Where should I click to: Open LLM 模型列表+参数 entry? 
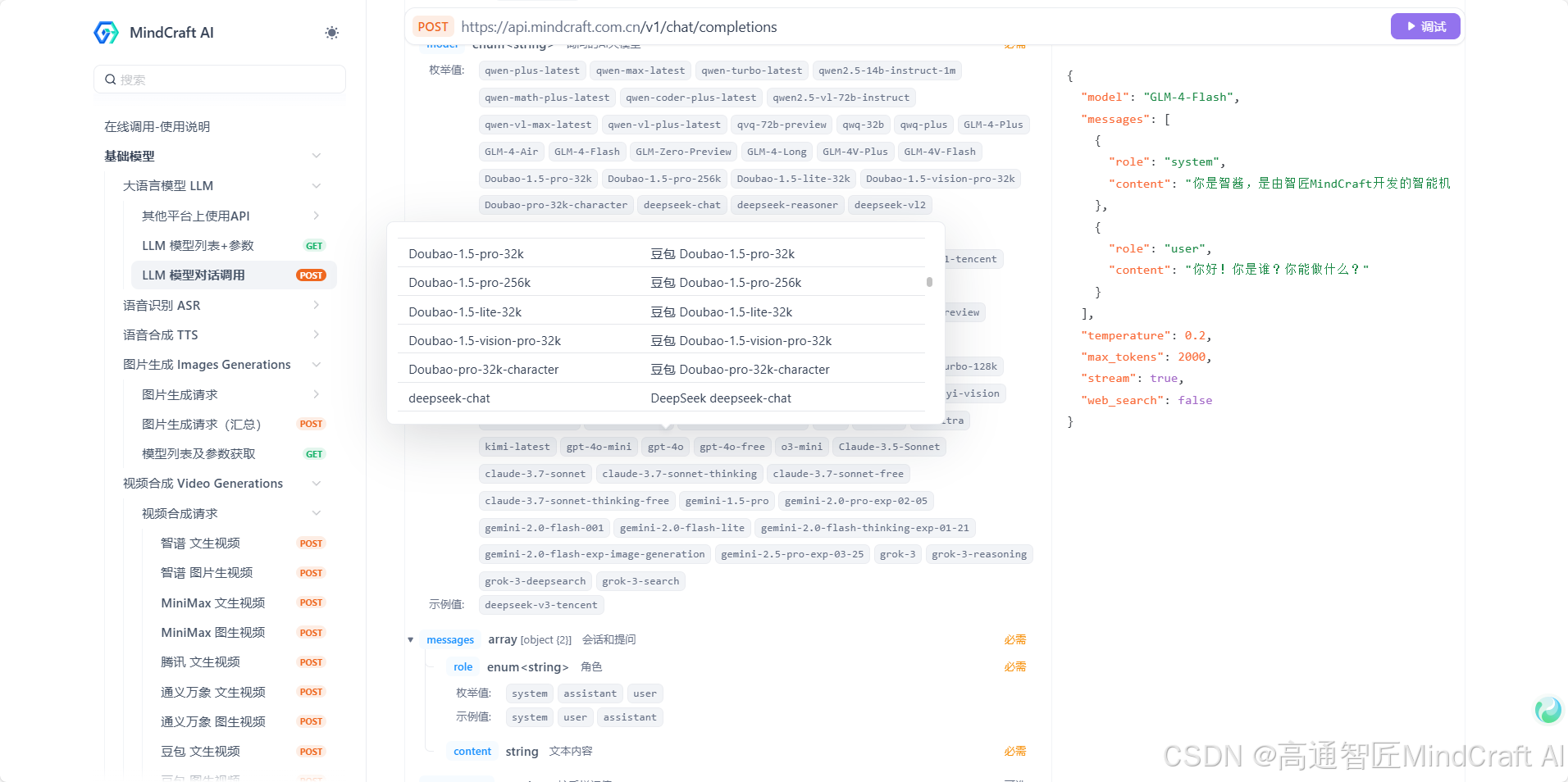(234, 246)
